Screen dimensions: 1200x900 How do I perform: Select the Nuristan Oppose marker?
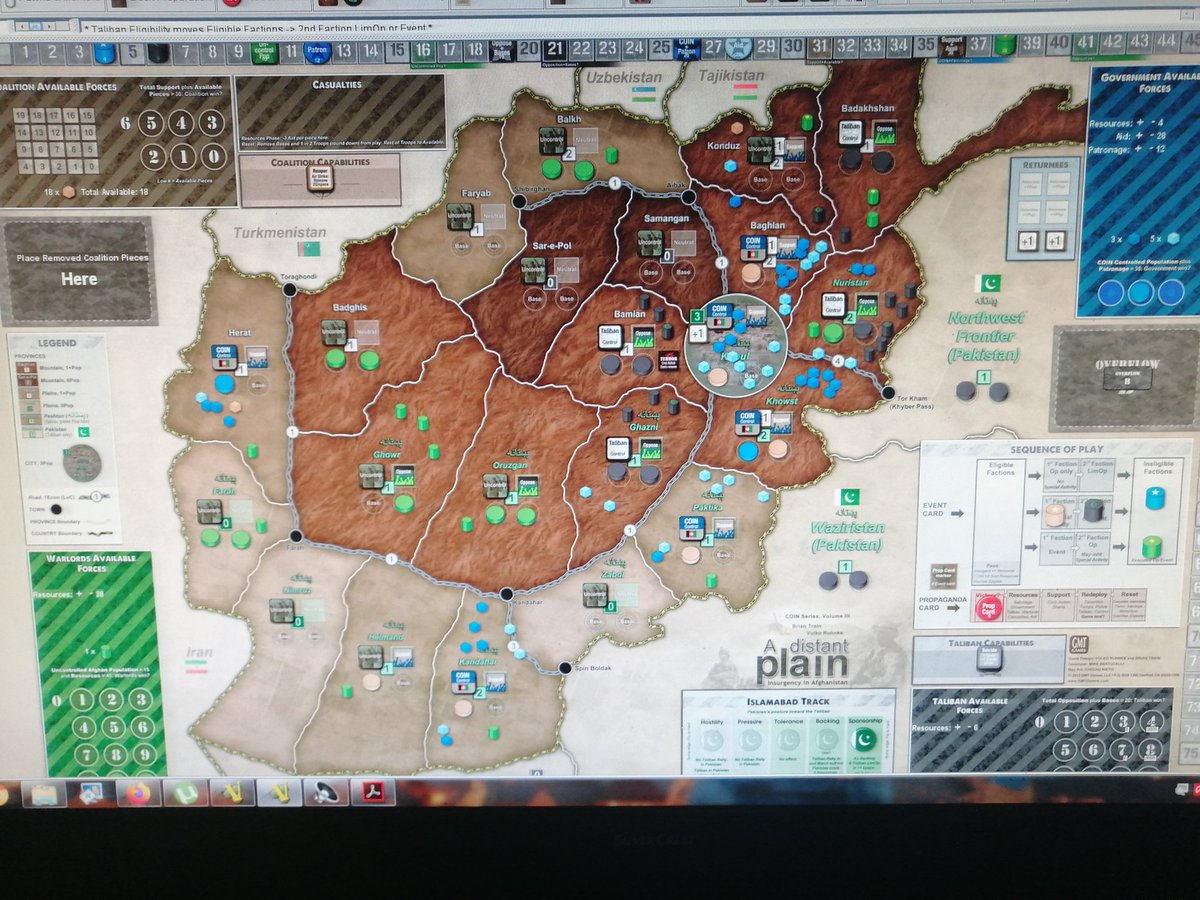(866, 305)
